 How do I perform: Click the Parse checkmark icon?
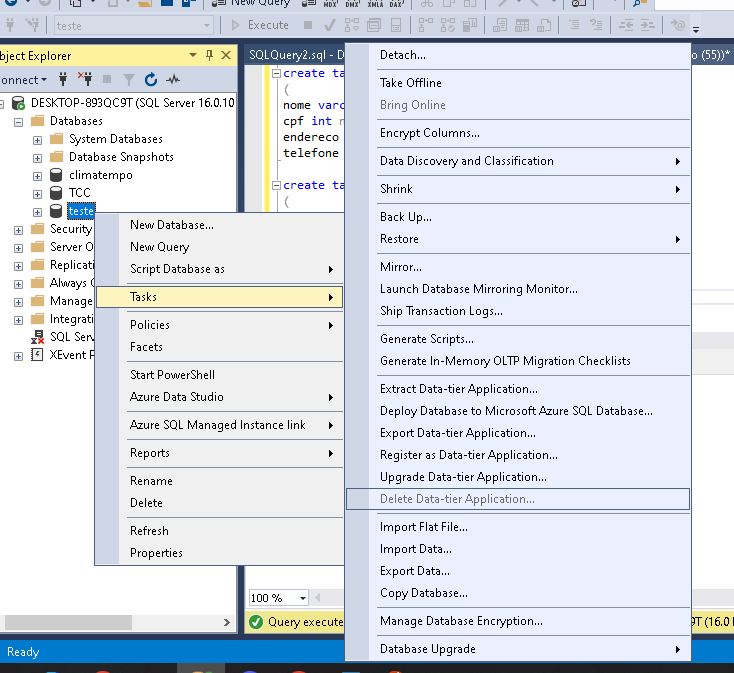click(x=330, y=25)
